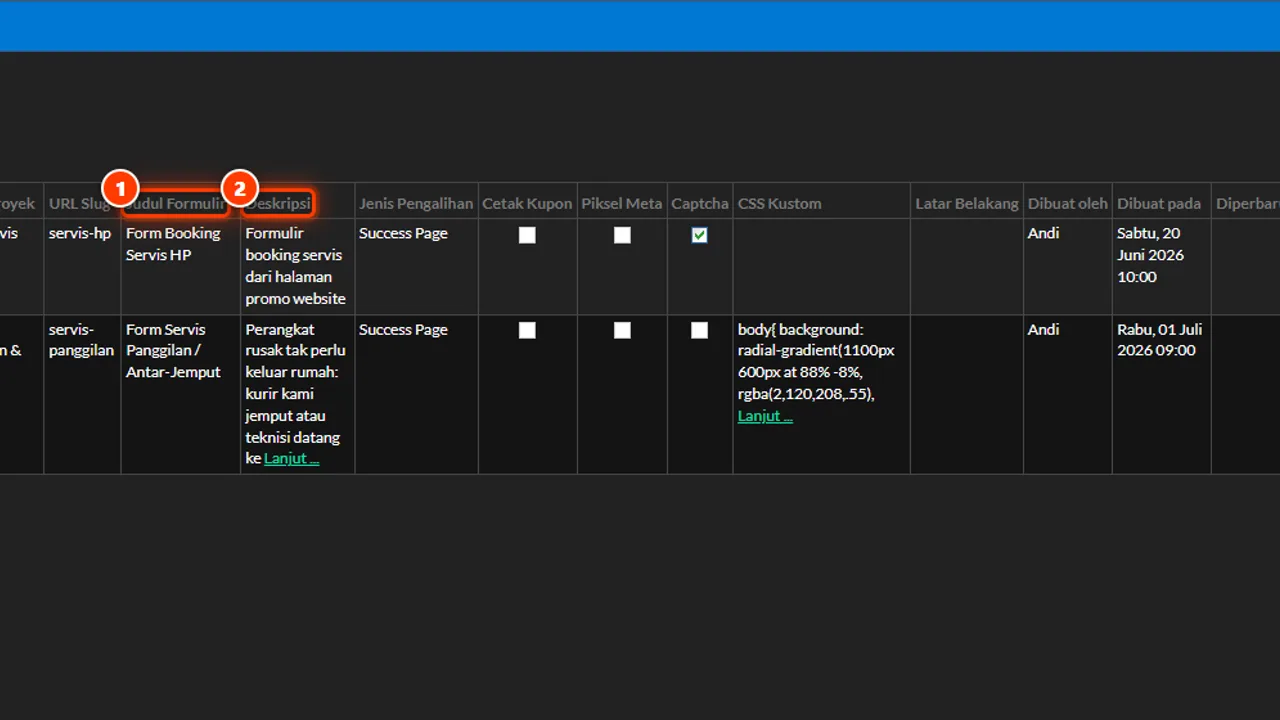Open Lanjut link under the CSS Kustom text

(x=765, y=416)
